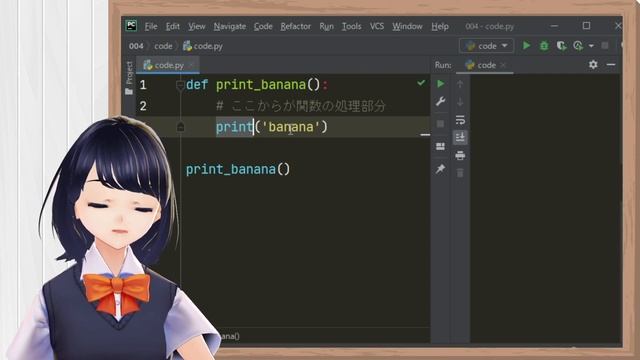Open the Project tool window strip
This screenshot has width=640, height=360.
coord(129,78)
